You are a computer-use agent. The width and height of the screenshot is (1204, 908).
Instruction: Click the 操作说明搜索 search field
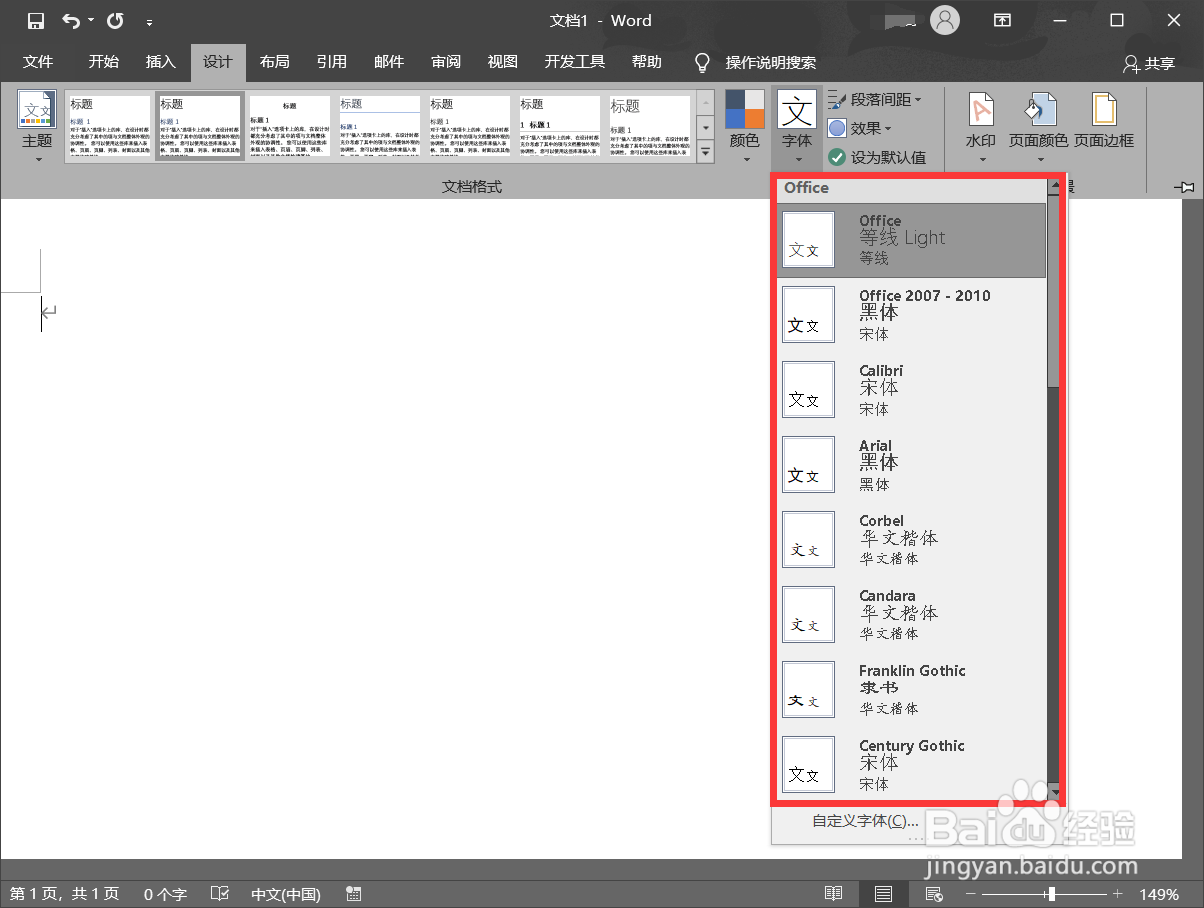point(771,62)
